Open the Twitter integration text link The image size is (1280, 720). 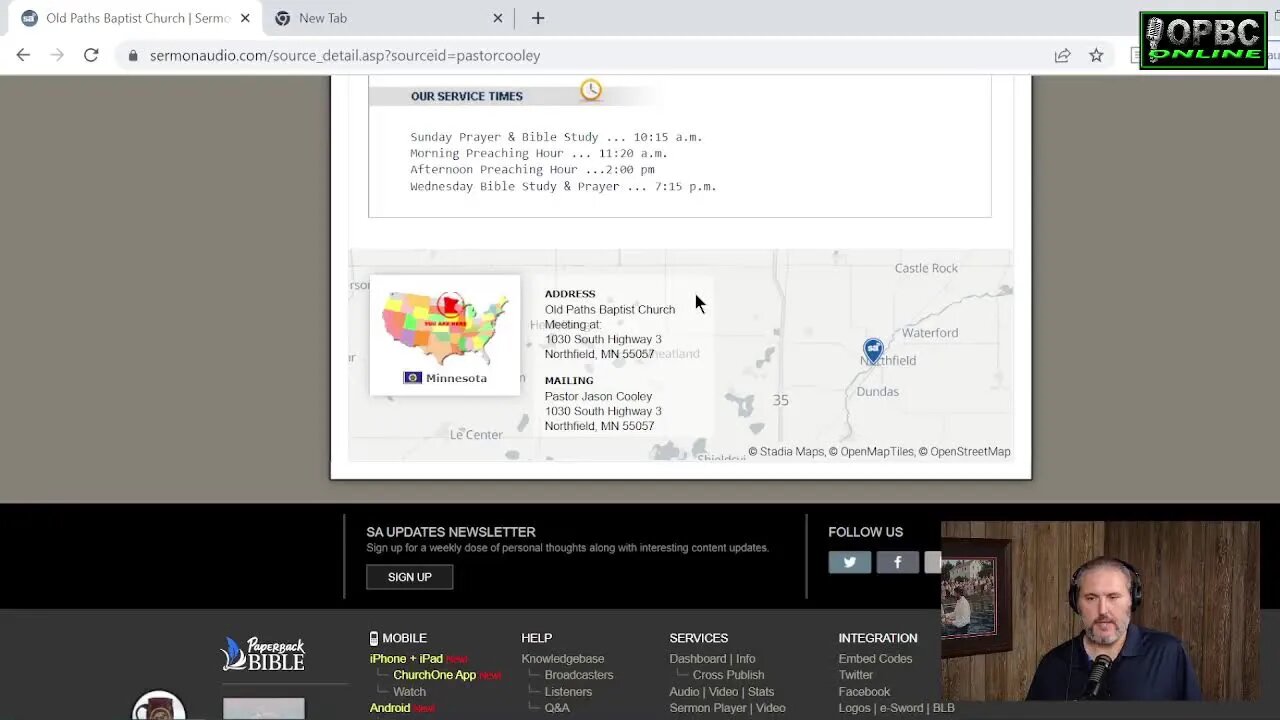click(856, 675)
